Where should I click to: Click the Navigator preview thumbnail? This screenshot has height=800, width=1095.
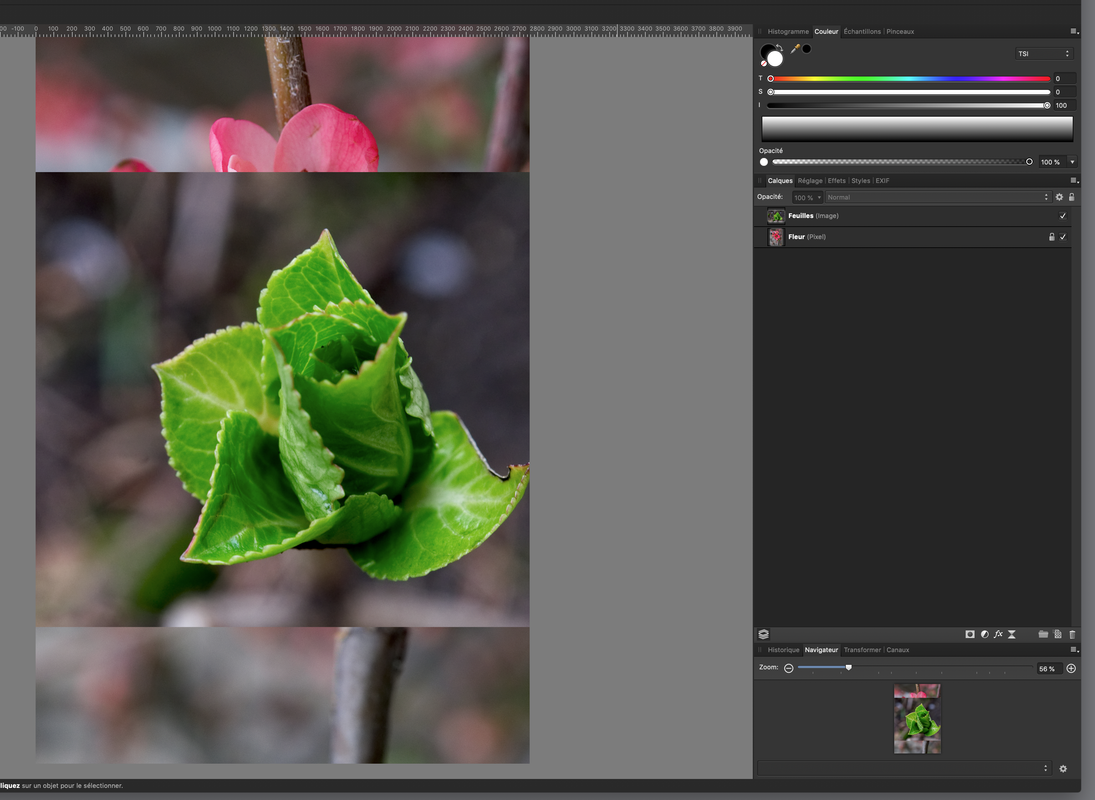coord(917,718)
